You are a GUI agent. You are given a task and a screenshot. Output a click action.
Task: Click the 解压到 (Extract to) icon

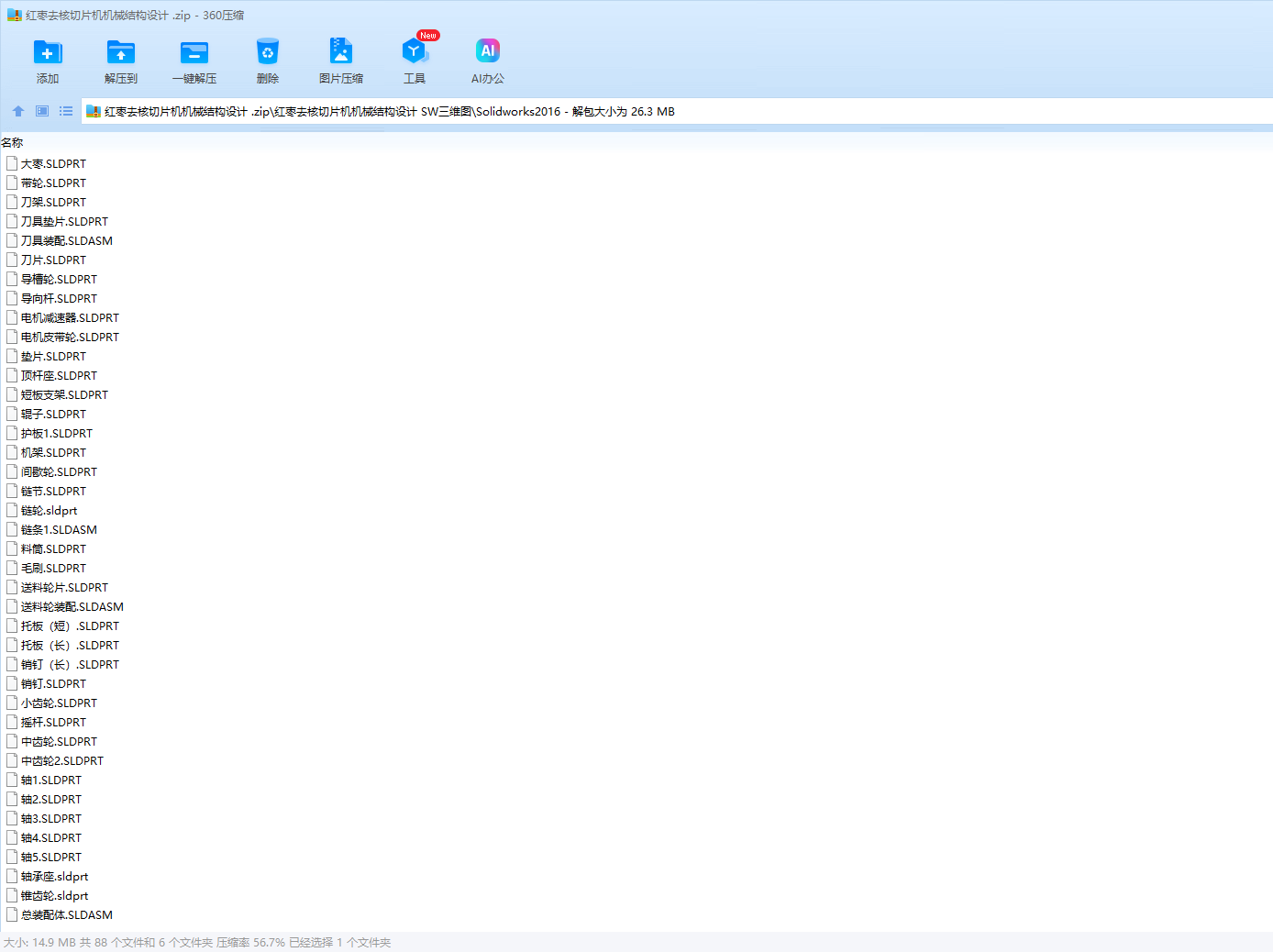(121, 53)
